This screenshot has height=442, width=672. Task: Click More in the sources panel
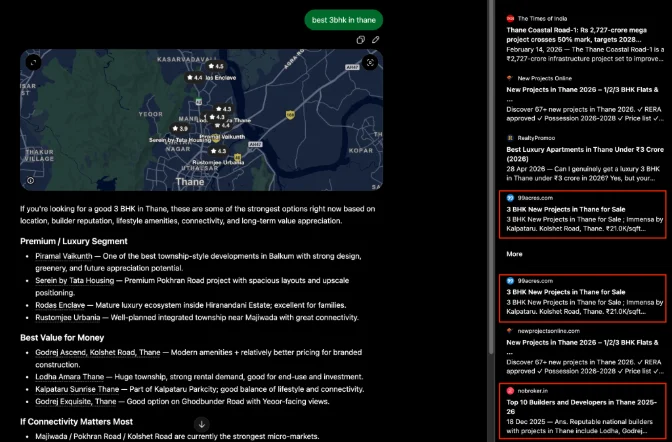514,254
